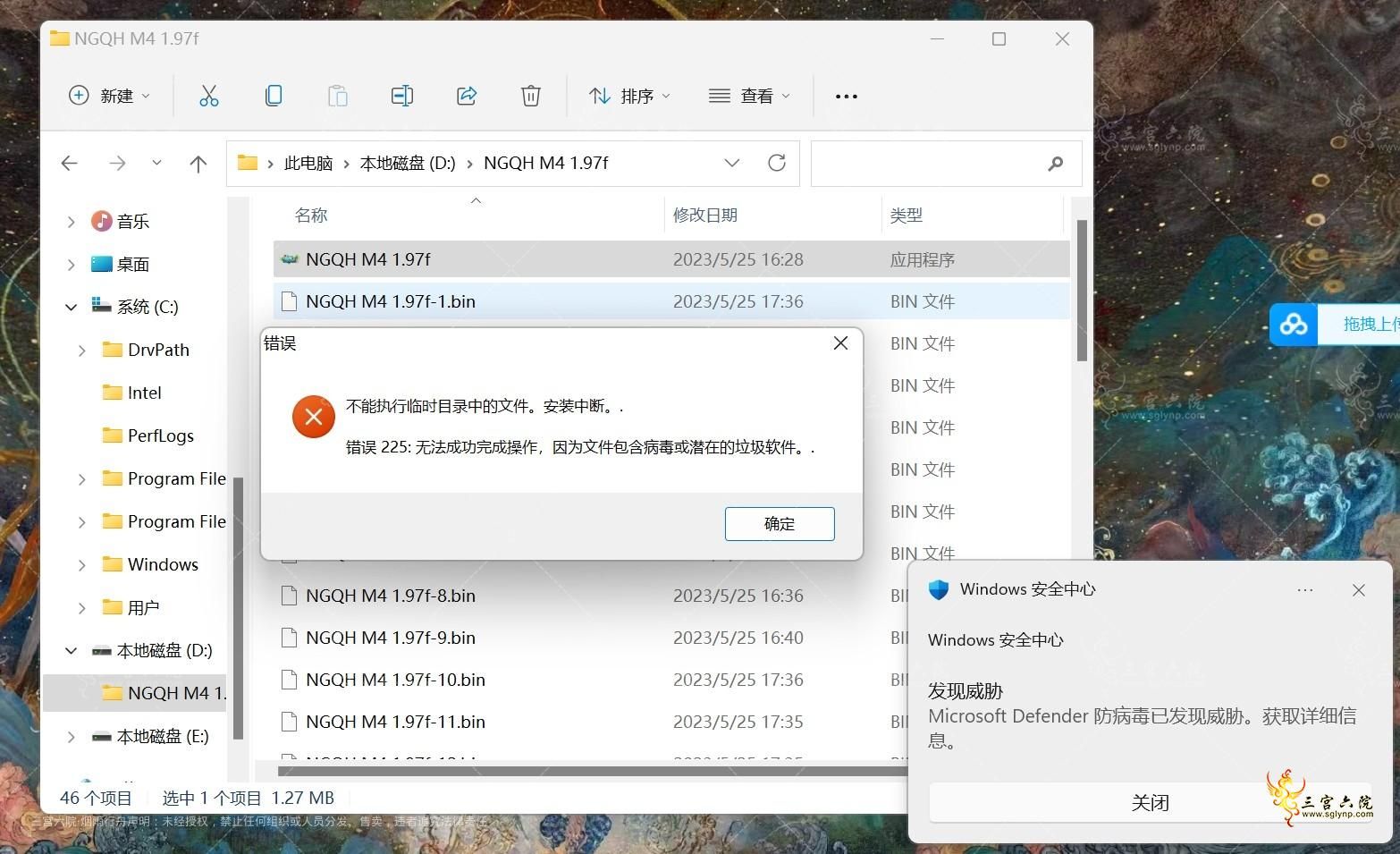The width and height of the screenshot is (1400, 854).
Task: Click 关闭 in Windows 安全中心 notification
Action: click(1151, 802)
